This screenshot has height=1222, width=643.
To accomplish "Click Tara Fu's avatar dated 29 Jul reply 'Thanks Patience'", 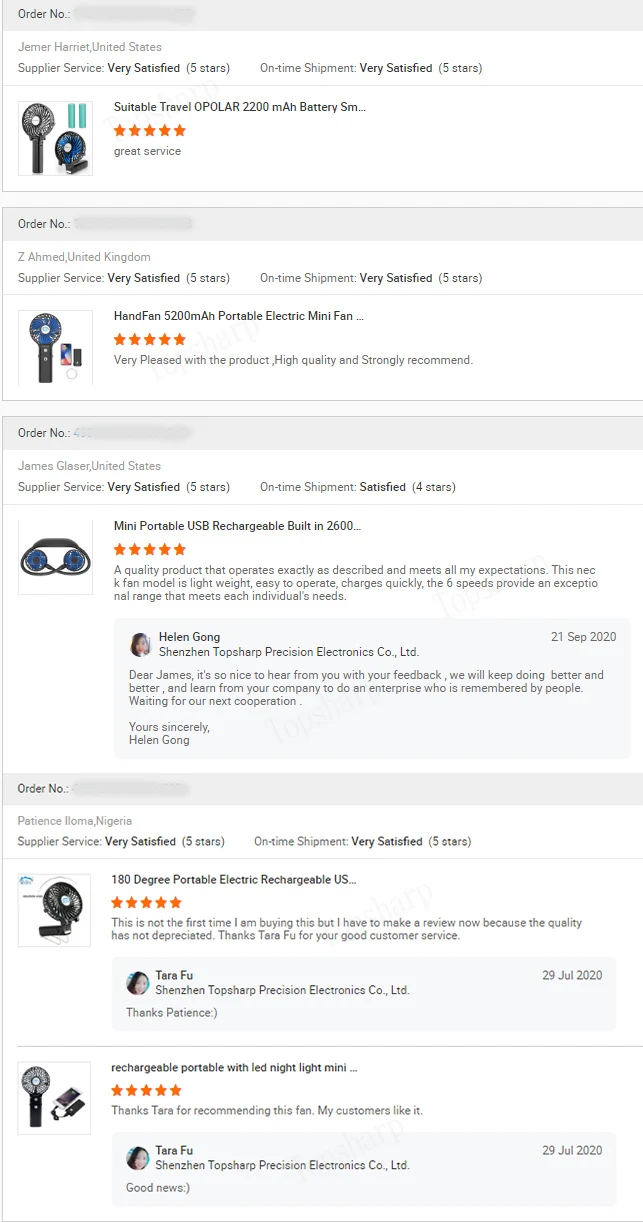I will point(138,983).
